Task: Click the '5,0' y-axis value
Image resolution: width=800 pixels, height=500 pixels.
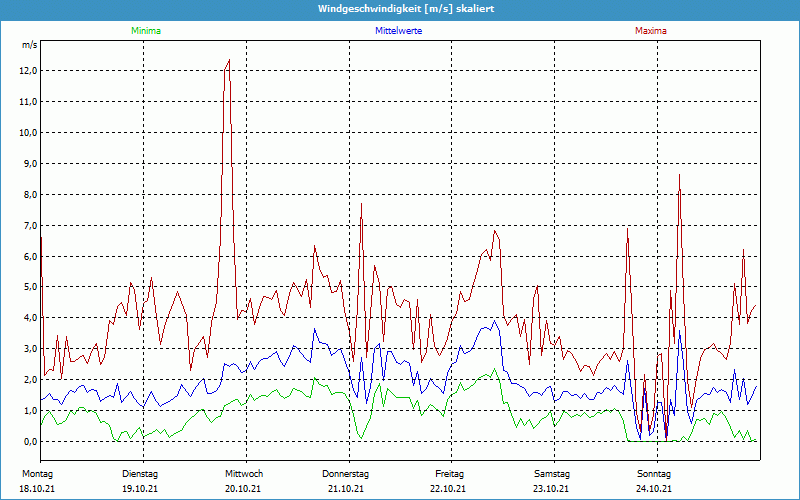Action: (x=30, y=287)
